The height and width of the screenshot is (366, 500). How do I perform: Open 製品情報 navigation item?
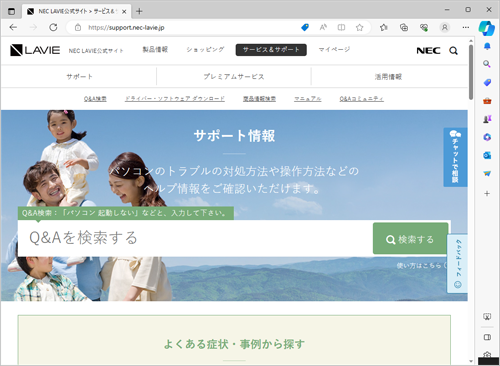pyautogui.click(x=155, y=50)
